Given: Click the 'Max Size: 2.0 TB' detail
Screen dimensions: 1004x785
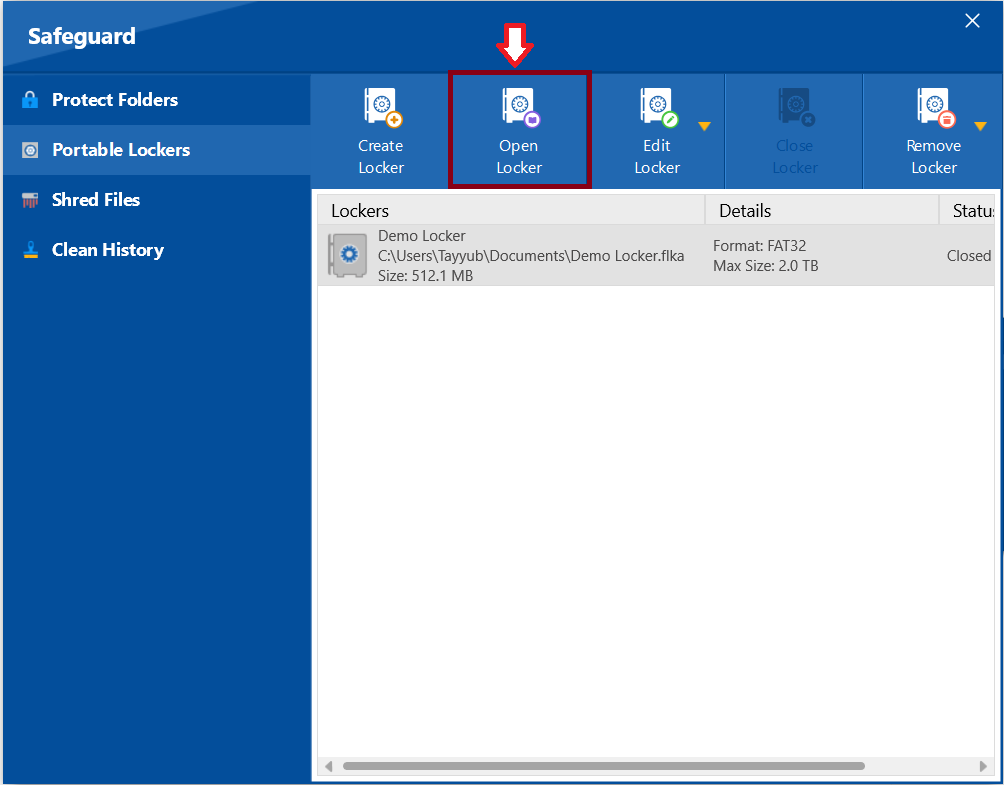Looking at the screenshot, I should (x=766, y=266).
